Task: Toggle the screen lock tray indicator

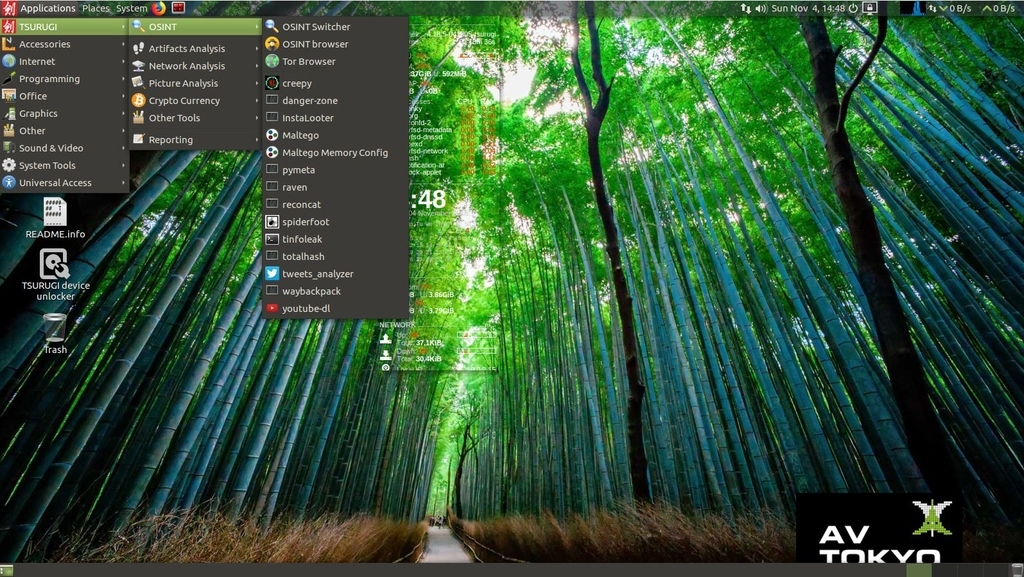Action: (869, 7)
